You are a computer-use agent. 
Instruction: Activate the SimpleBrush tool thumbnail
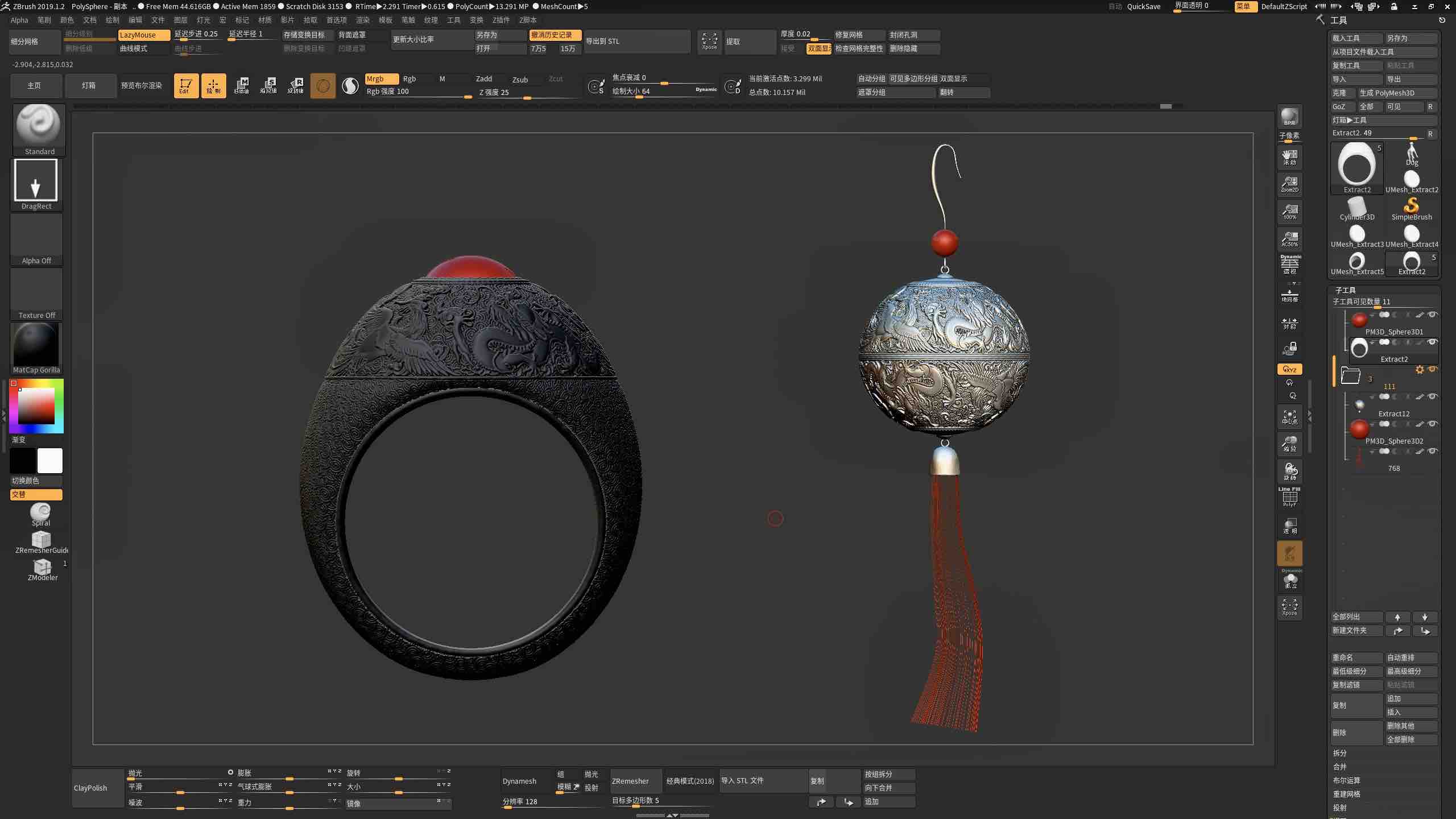pos(1411,206)
